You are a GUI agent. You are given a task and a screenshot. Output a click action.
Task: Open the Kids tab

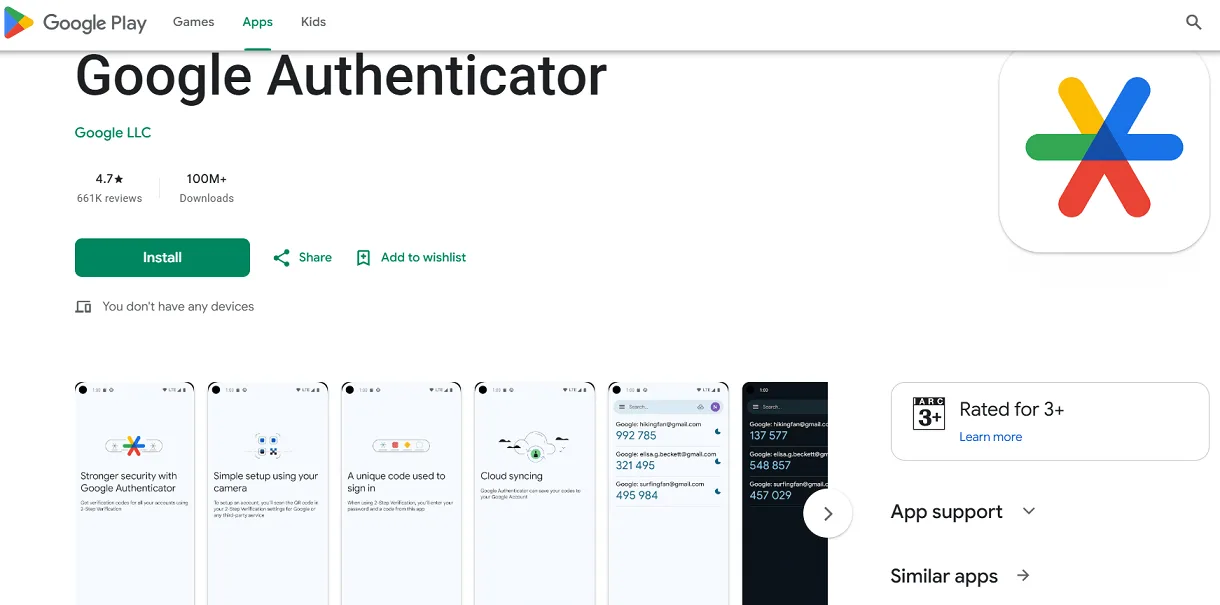314,22
